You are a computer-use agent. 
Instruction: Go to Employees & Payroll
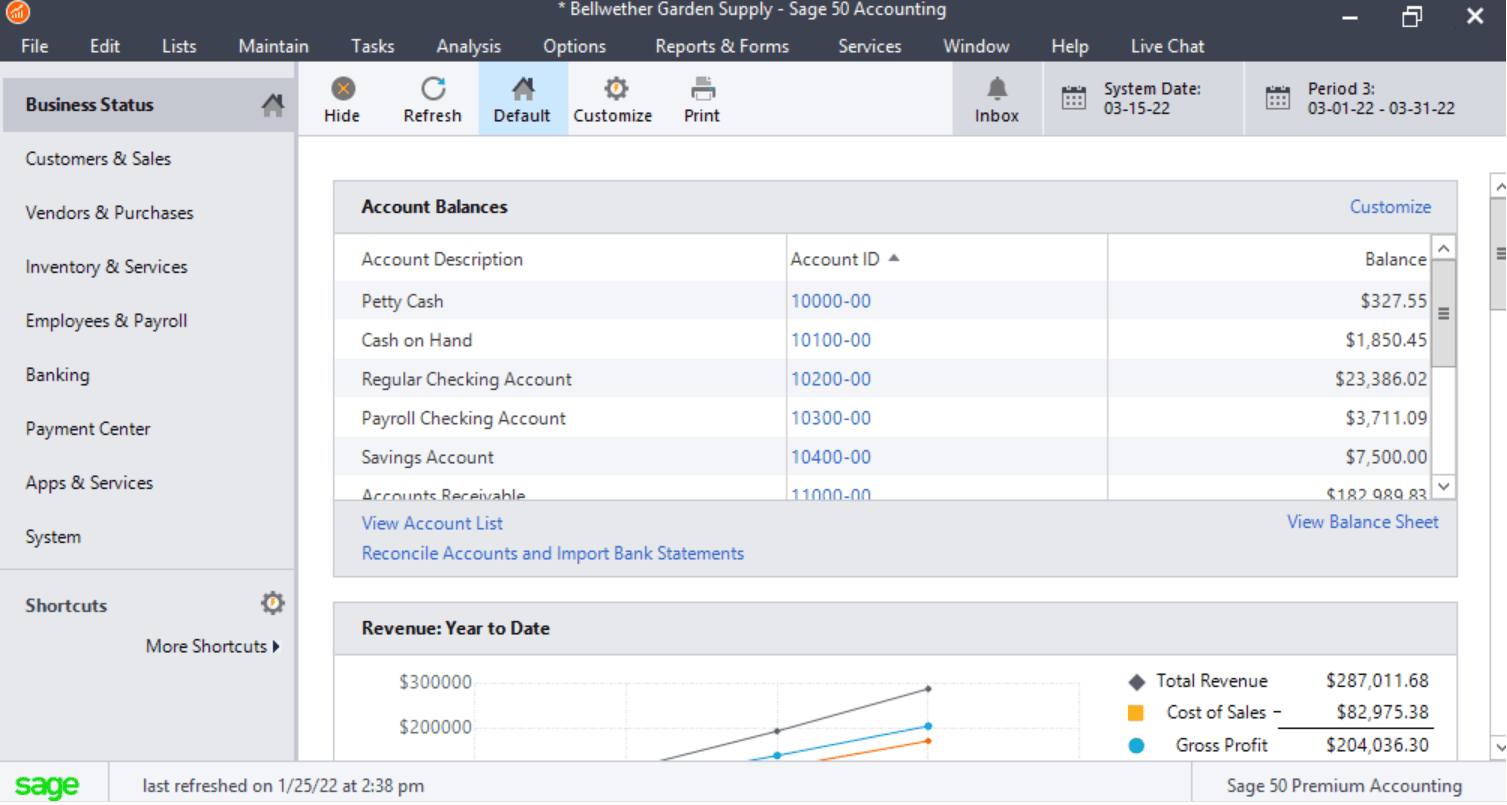[x=106, y=321]
